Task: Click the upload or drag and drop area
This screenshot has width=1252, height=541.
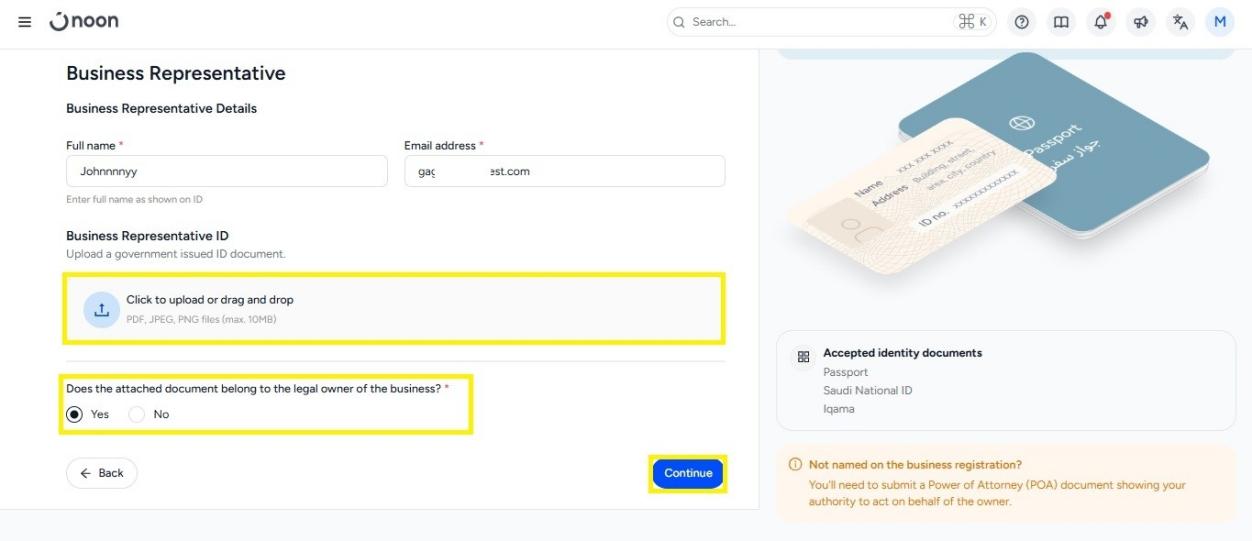Action: (396, 308)
